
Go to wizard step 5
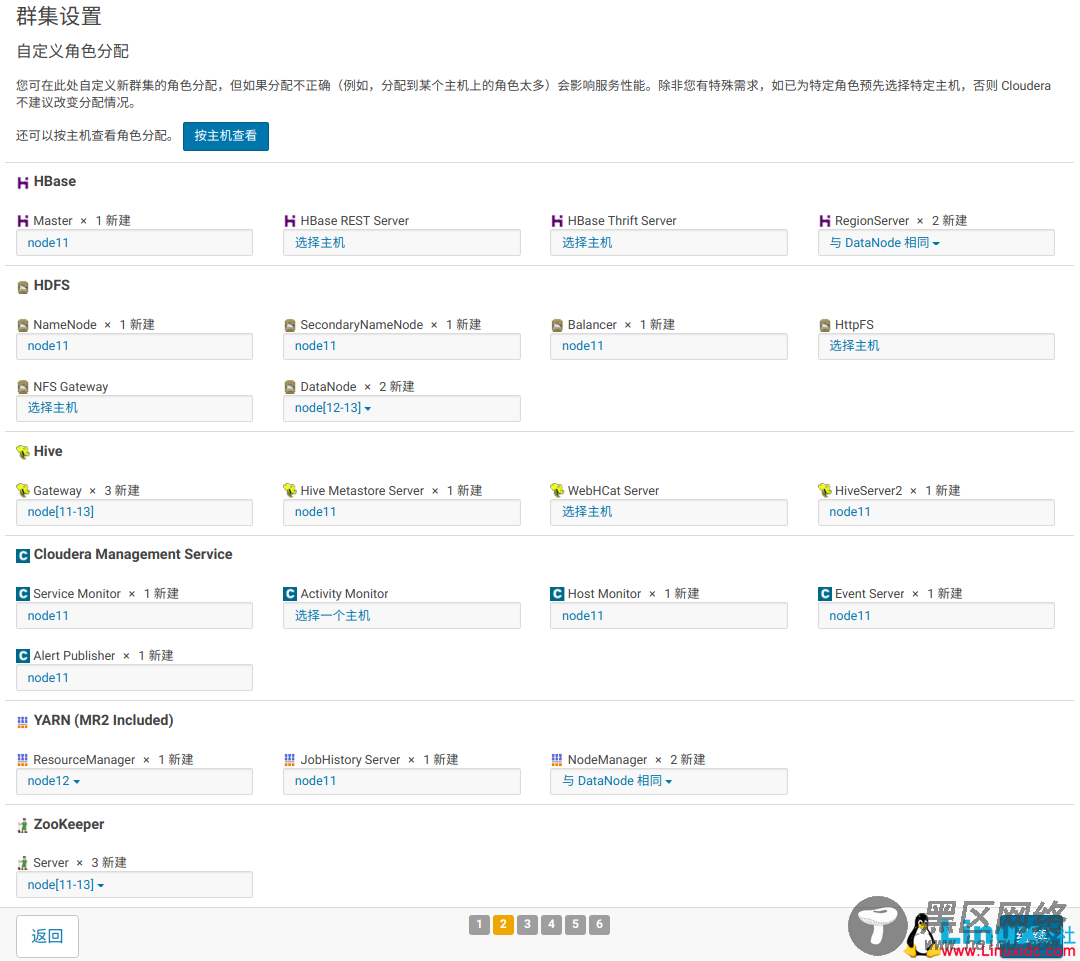point(576,924)
